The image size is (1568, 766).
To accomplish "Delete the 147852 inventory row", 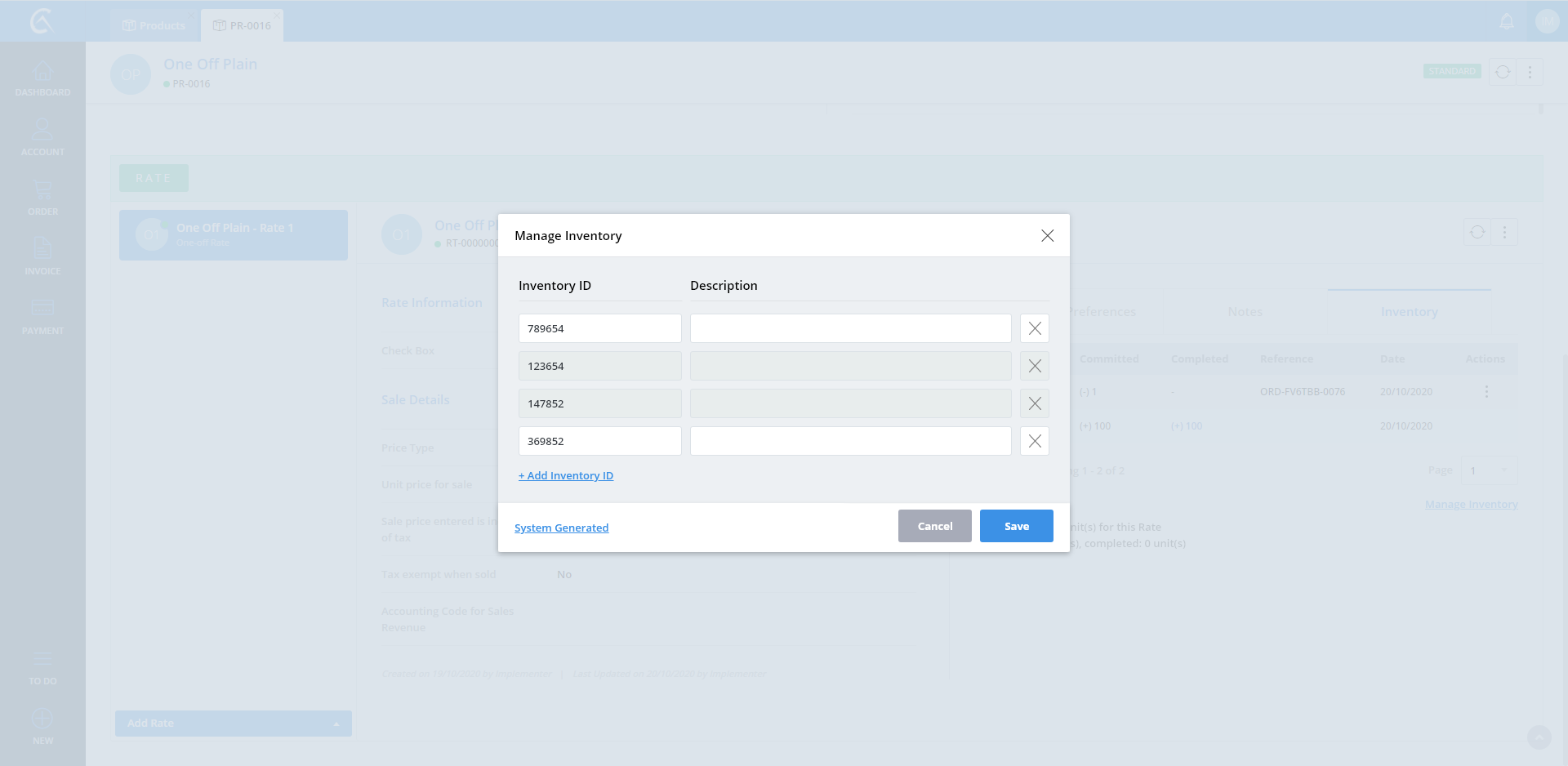I will 1034,403.
